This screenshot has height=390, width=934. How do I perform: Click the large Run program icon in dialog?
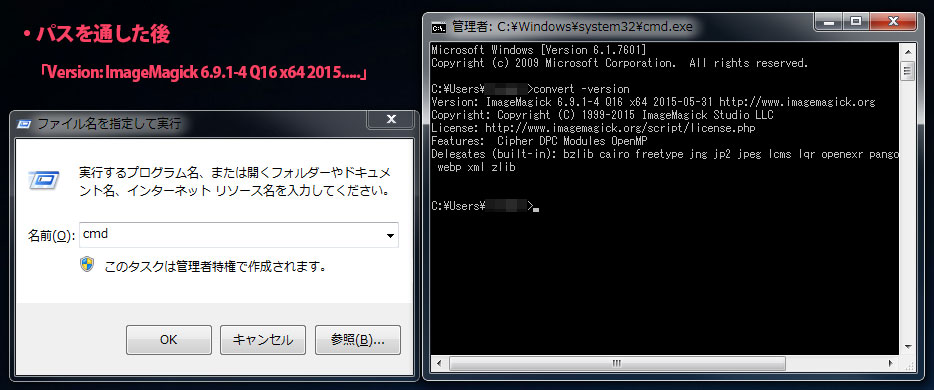(x=44, y=179)
